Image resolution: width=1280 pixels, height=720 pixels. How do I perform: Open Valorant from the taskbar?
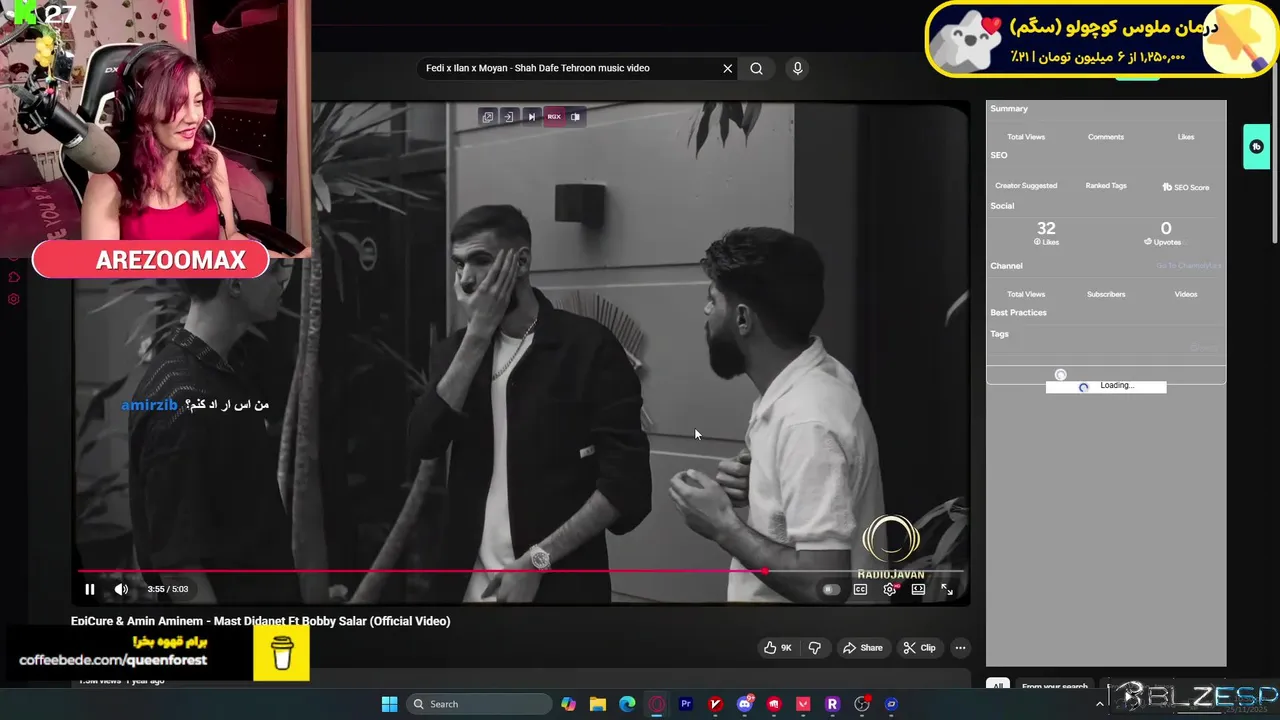coord(803,704)
